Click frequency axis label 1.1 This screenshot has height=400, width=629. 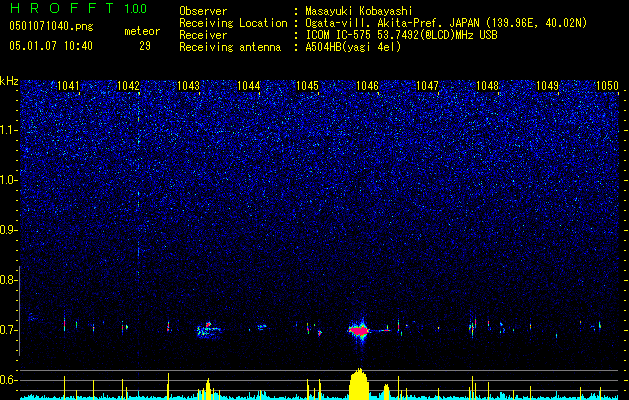(9, 130)
